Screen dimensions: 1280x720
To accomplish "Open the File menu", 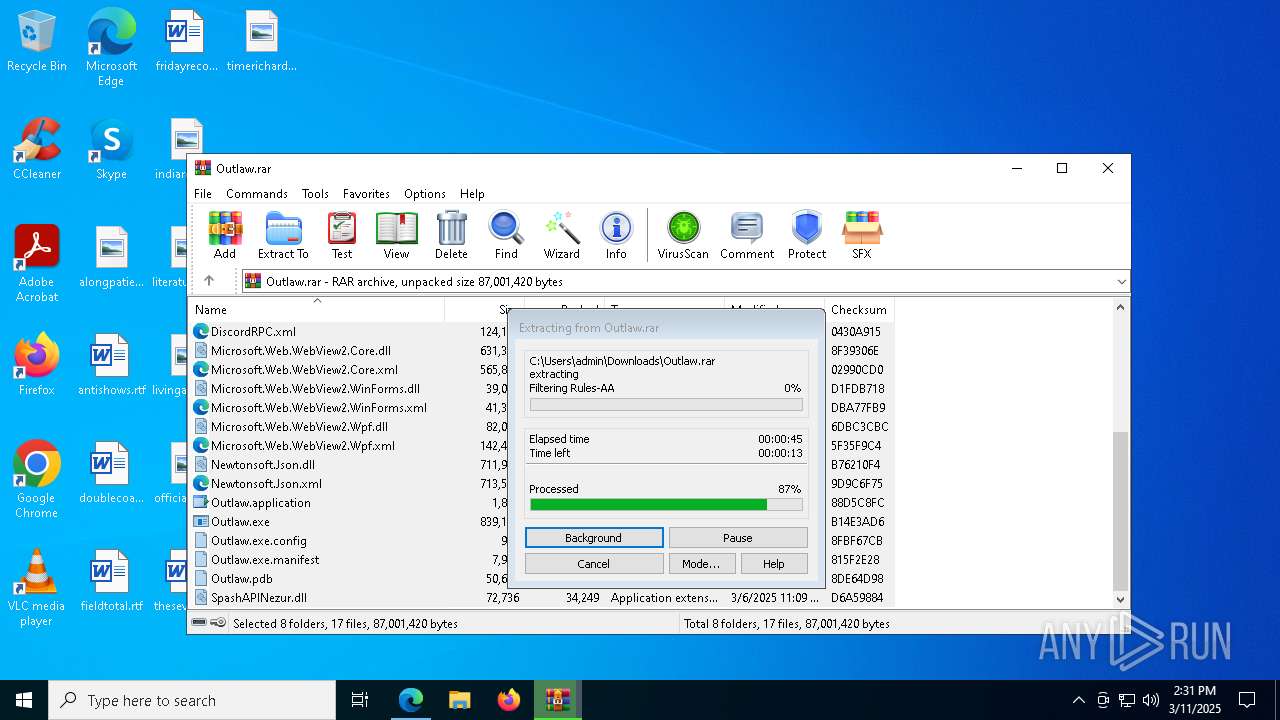I will pos(203,194).
